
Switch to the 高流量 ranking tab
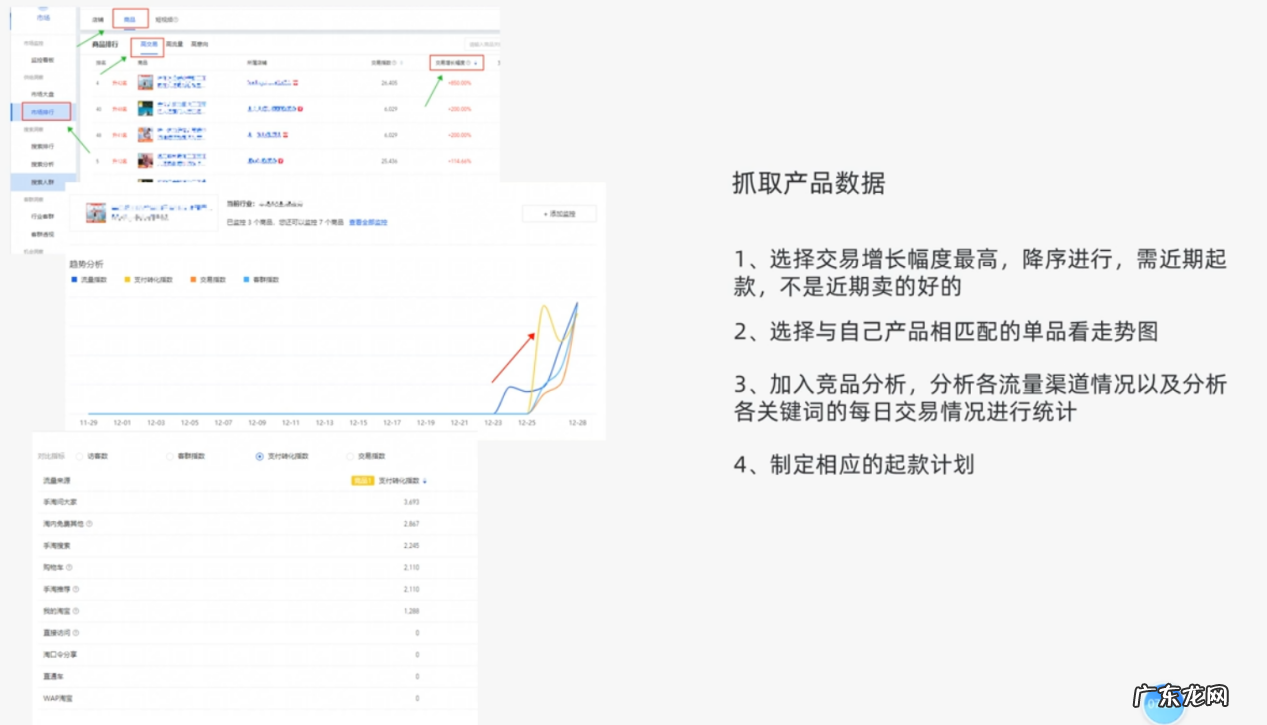tap(176, 44)
